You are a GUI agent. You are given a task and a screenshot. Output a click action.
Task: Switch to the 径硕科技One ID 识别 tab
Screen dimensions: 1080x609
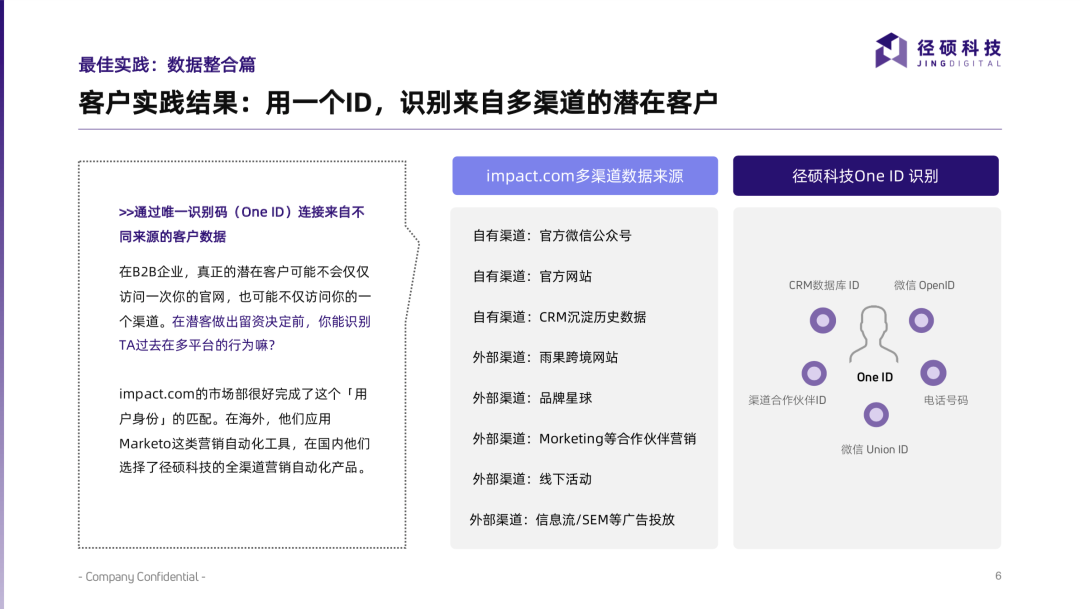[866, 175]
